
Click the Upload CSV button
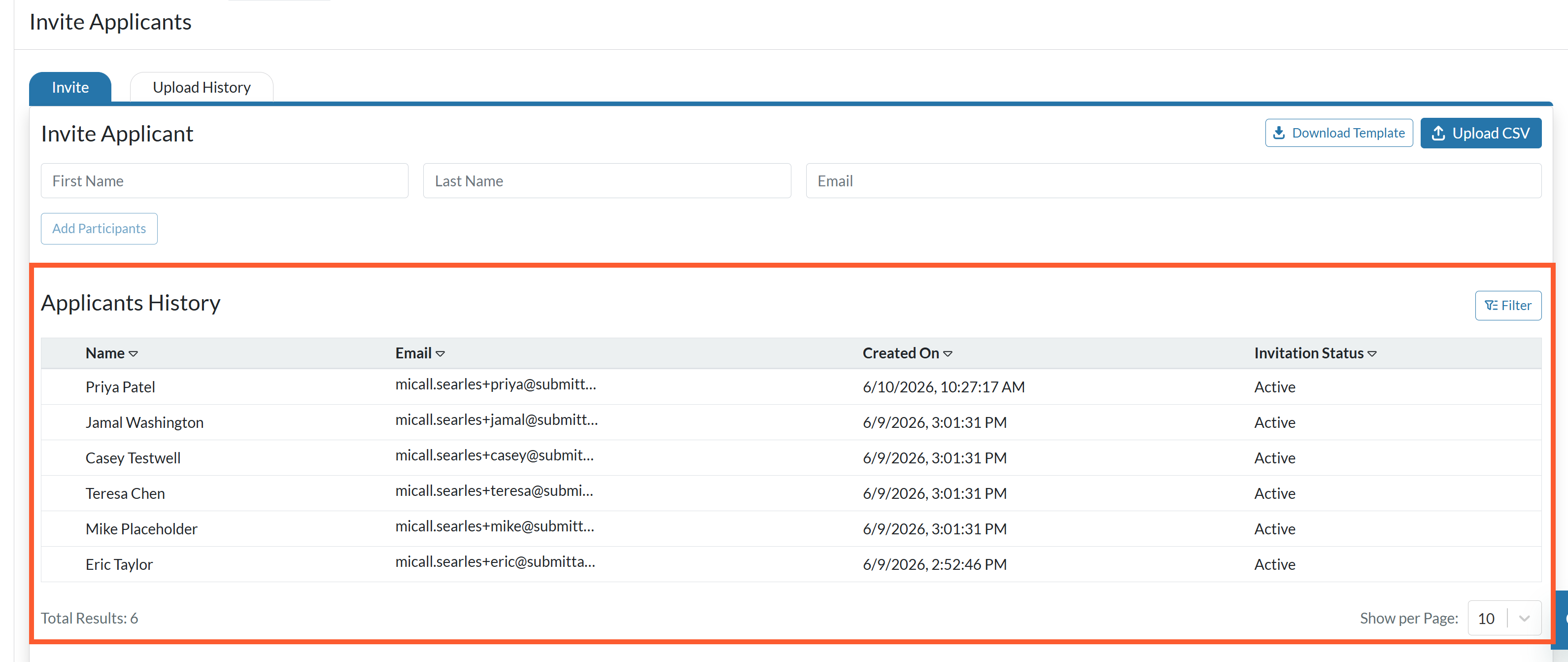[x=1480, y=133]
